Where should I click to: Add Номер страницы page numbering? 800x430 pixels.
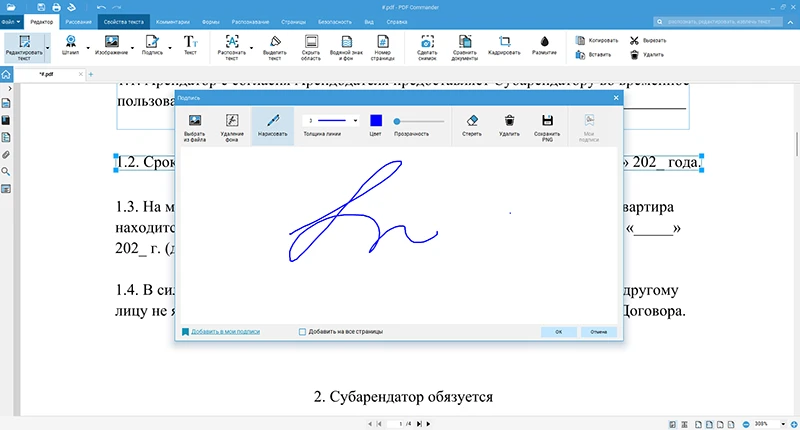[x=383, y=47]
